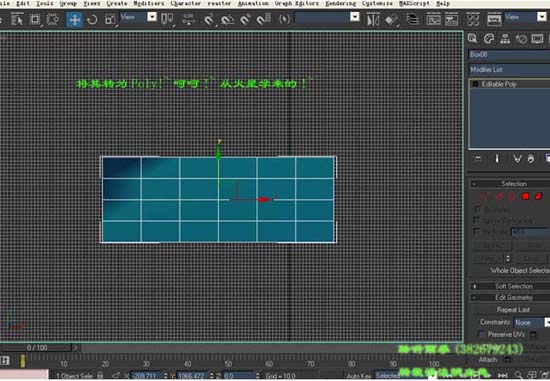Select Border sub-object level icon
This screenshot has width=550, height=381.
(512, 196)
